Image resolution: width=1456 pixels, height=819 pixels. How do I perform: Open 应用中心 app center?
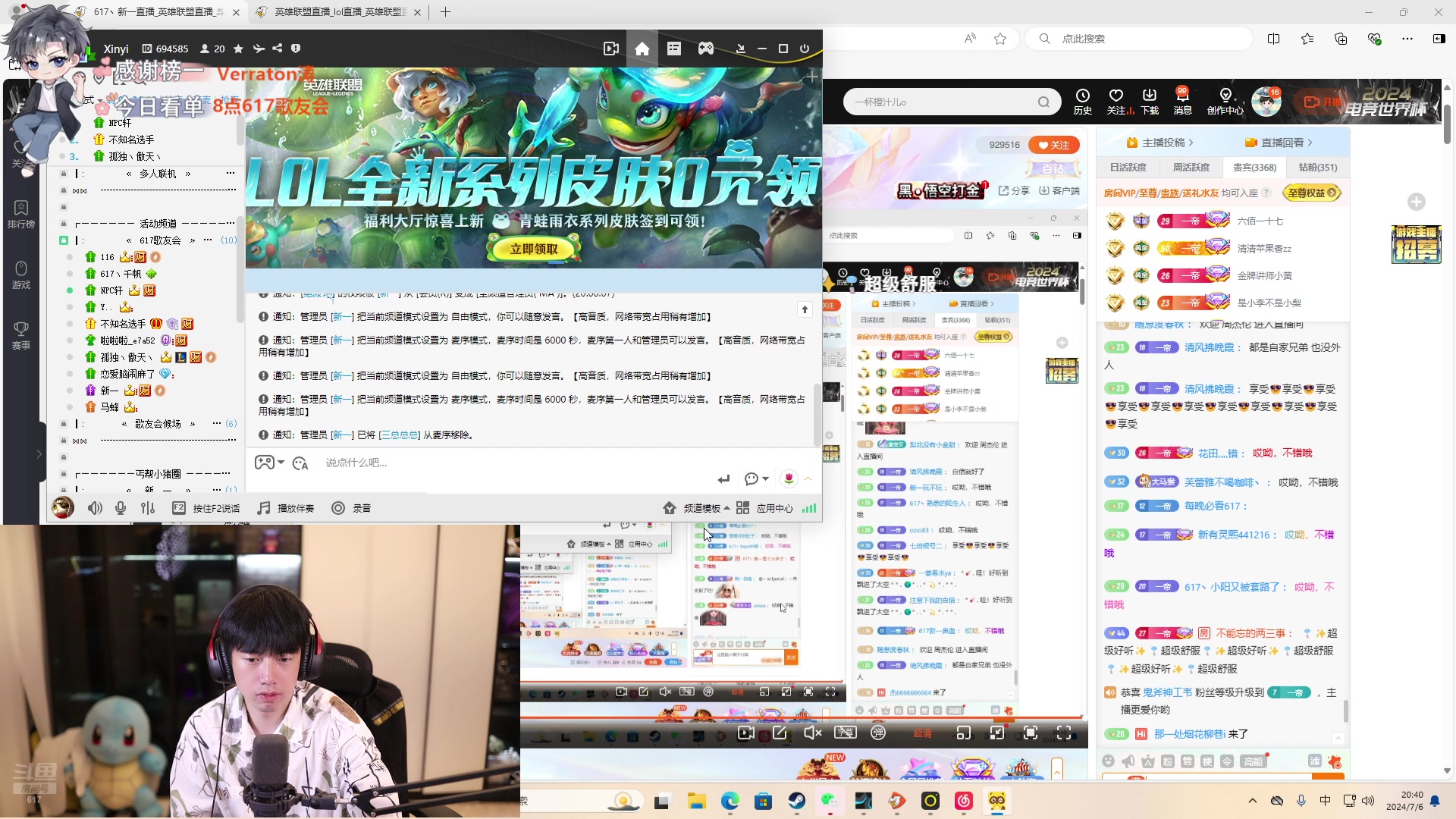pyautogui.click(x=764, y=508)
